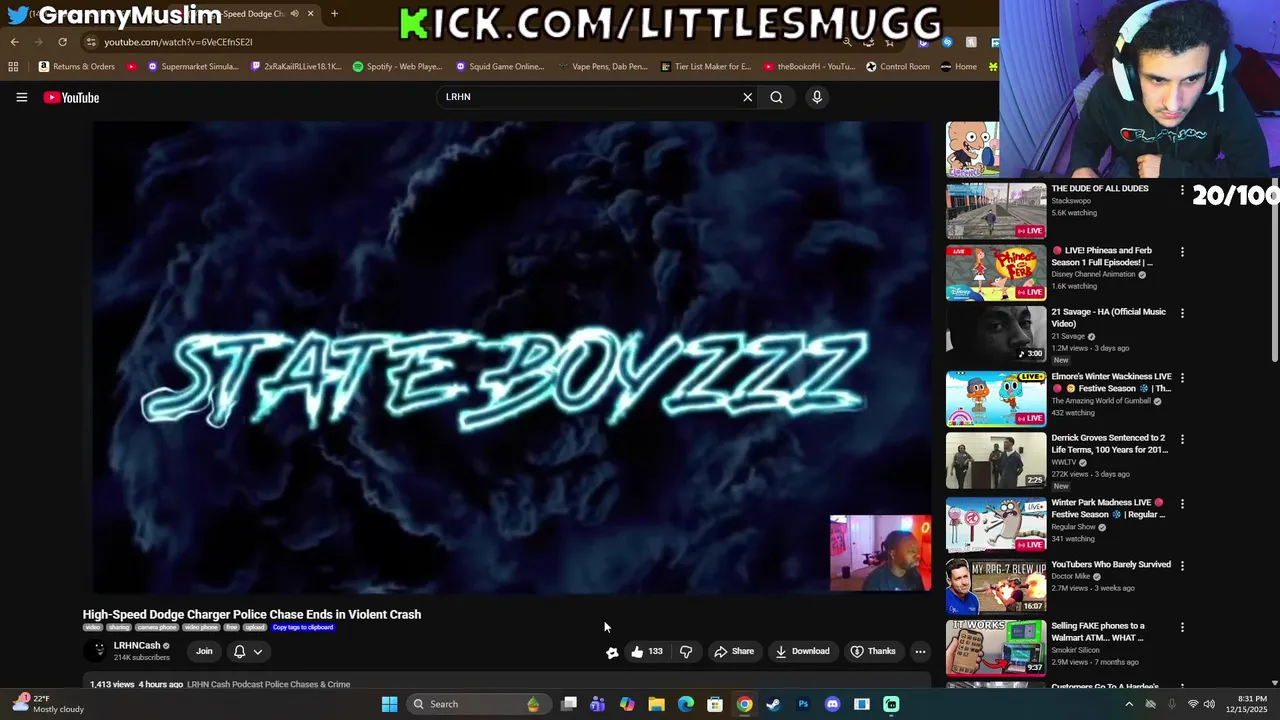This screenshot has height=720, width=1280.
Task: Join the LRHNCash channel membership
Action: click(x=204, y=651)
